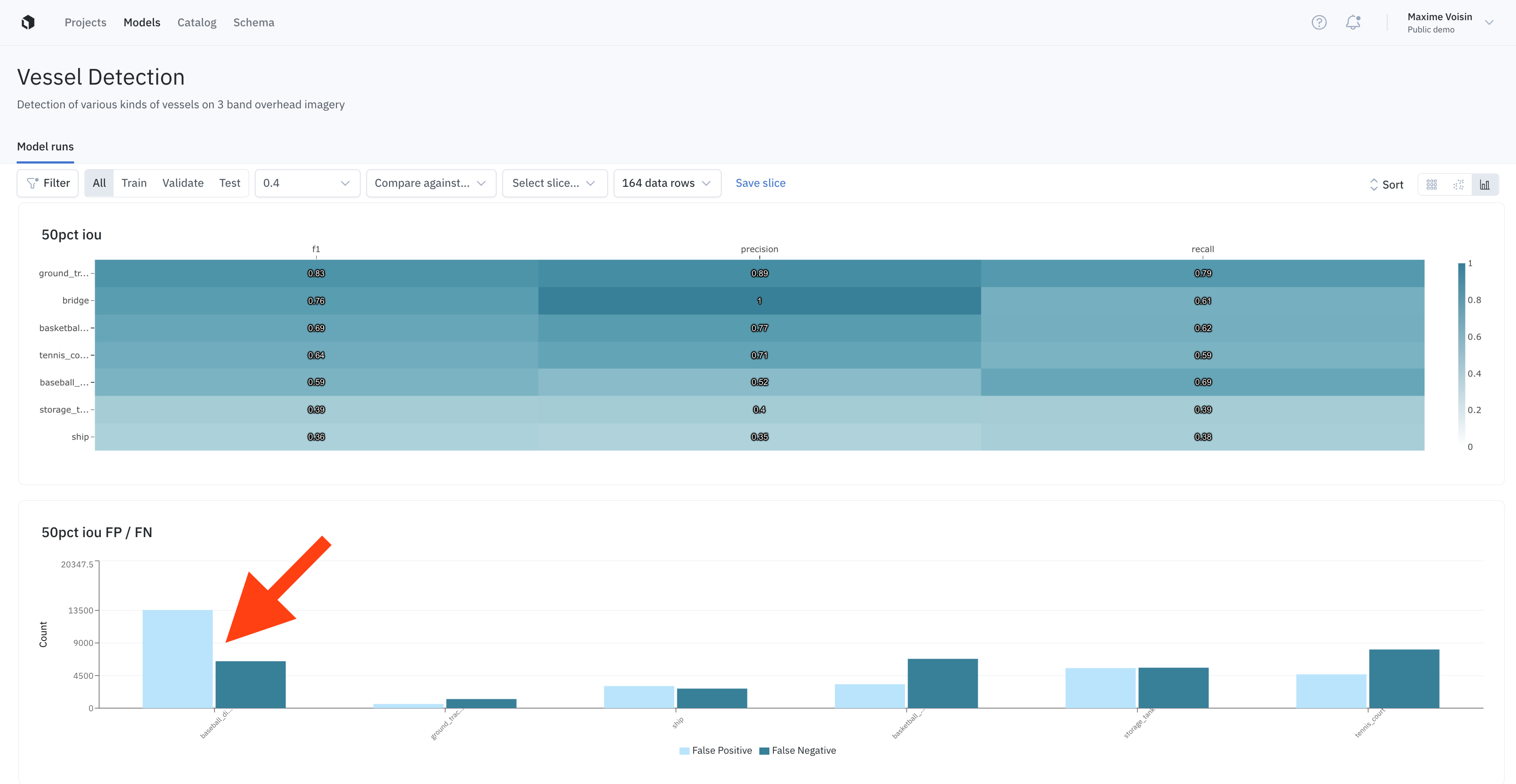
Task: Select the Train split toggle
Action: click(134, 184)
